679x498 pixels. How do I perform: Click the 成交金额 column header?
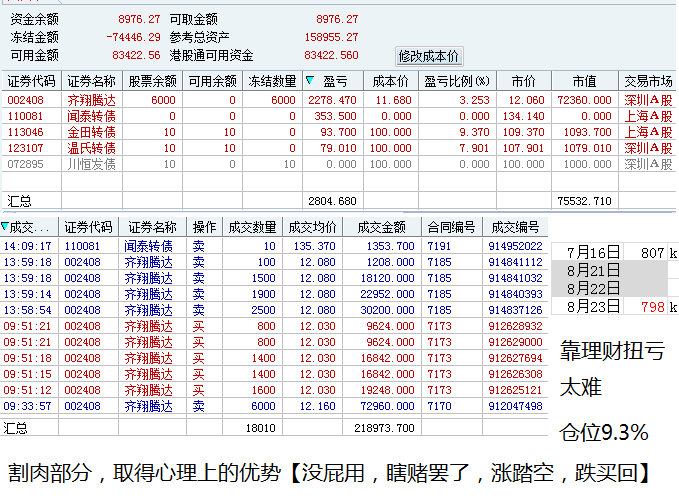coord(382,227)
